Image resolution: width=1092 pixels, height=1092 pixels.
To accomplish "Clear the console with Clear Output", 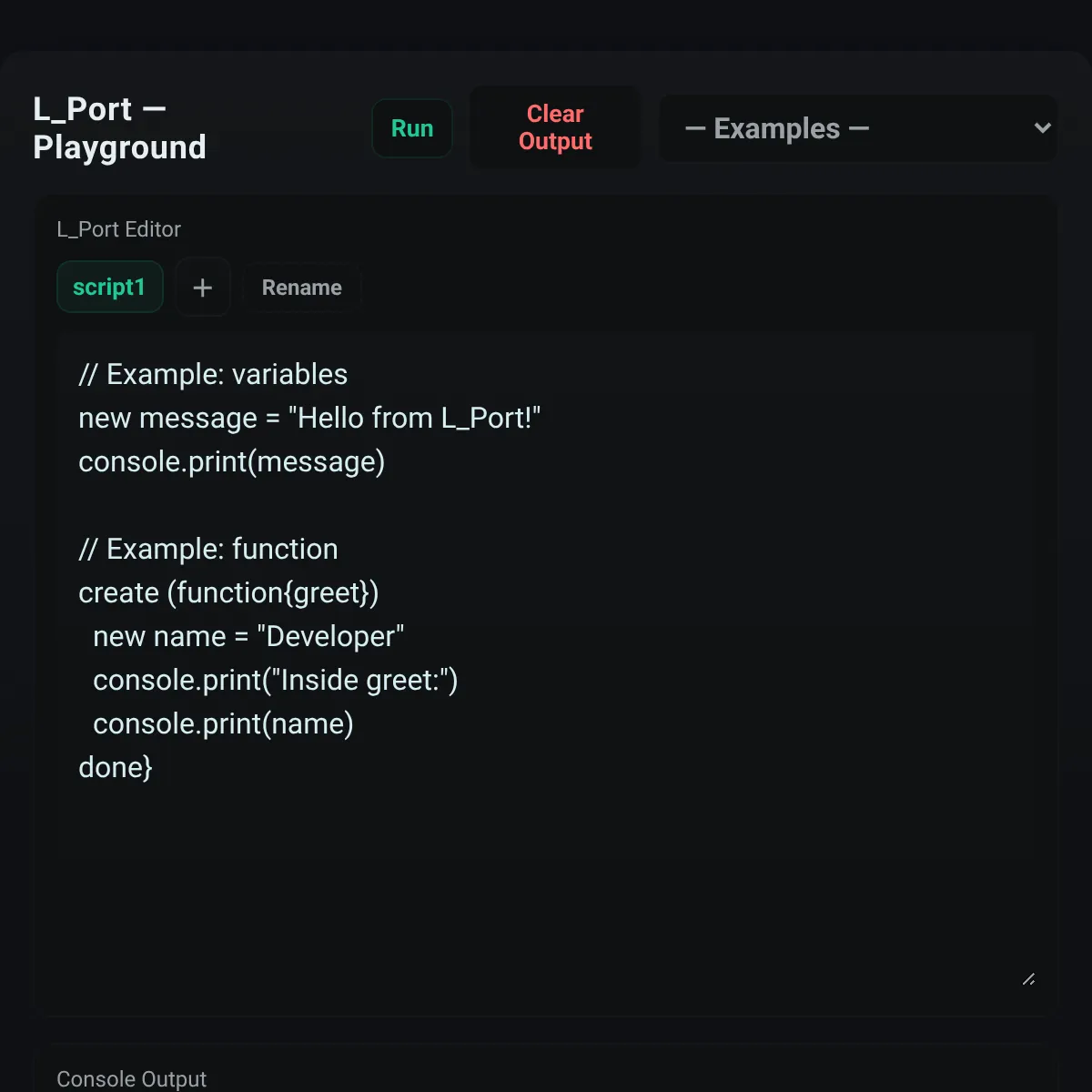I will [555, 127].
